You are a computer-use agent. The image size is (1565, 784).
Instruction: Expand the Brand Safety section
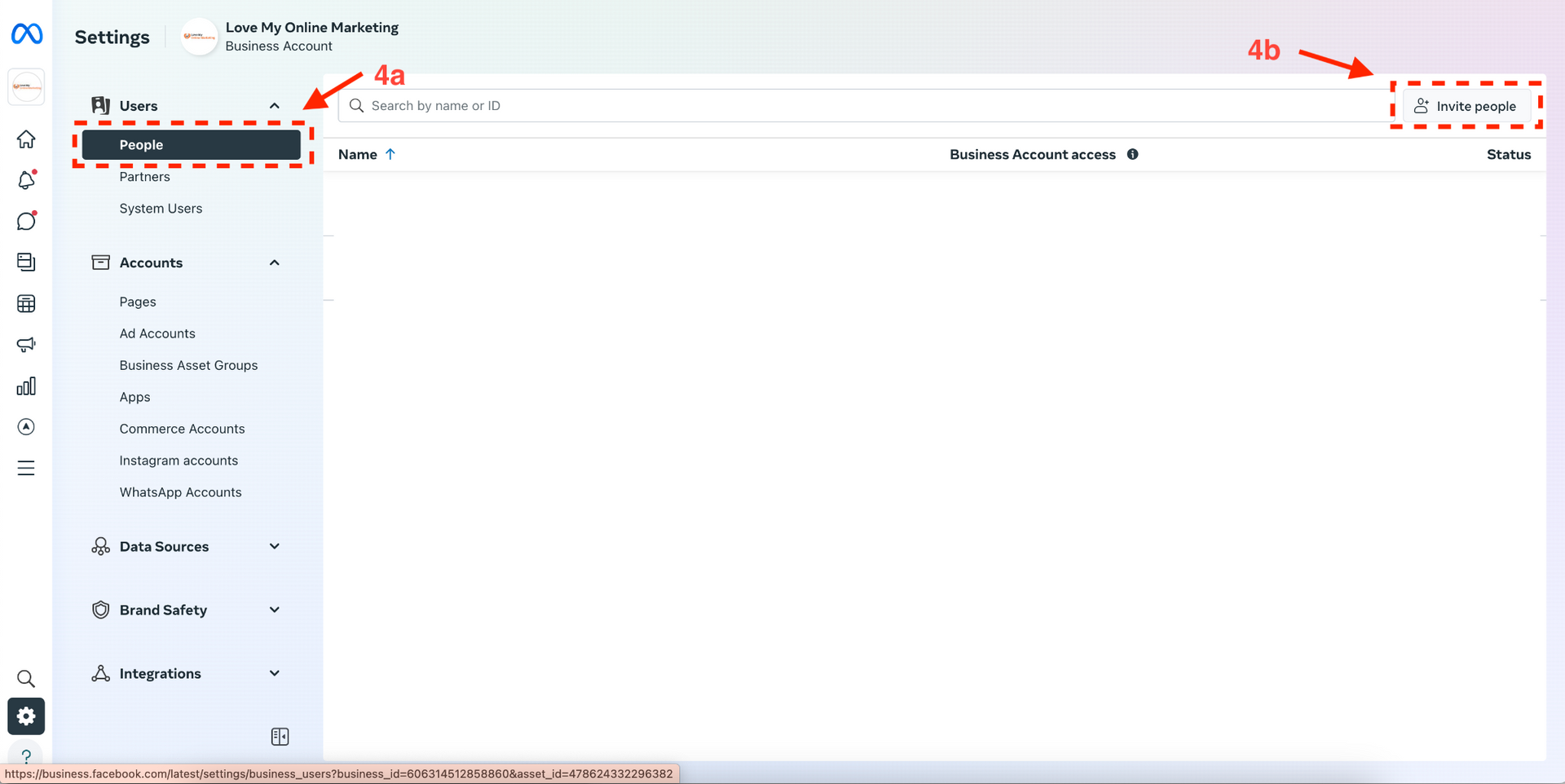275,610
